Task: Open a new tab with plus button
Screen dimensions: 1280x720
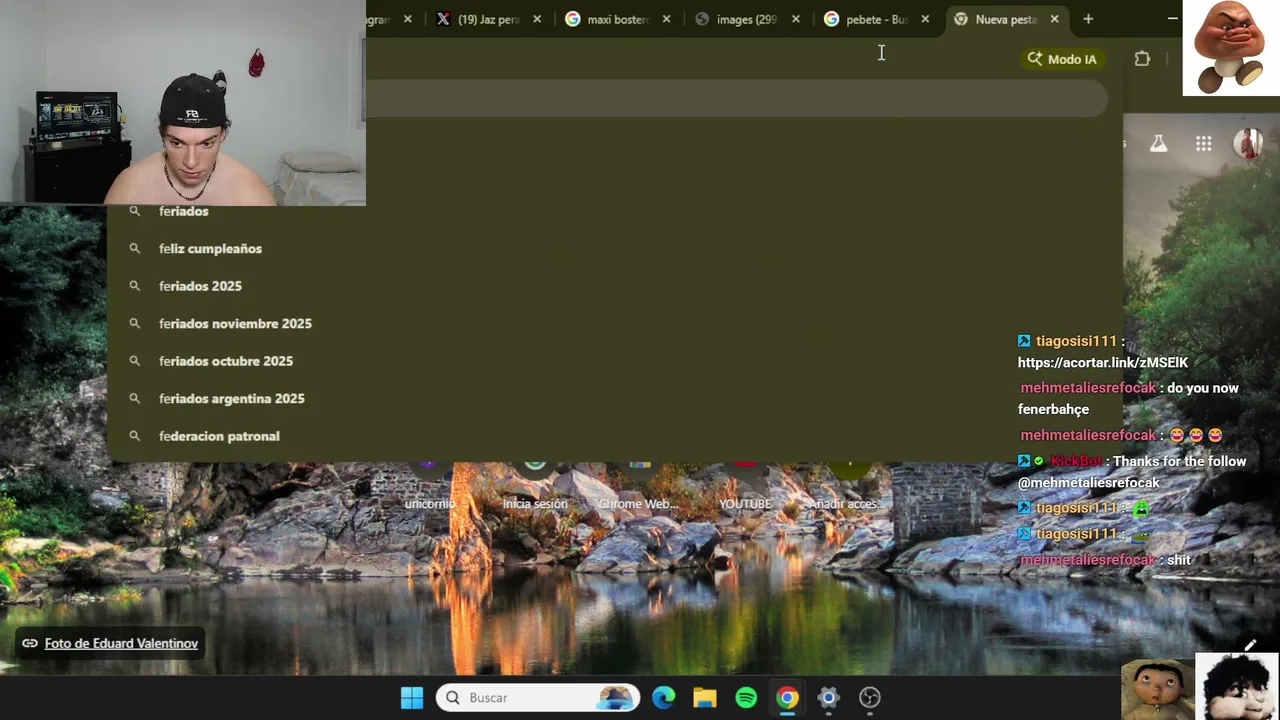Action: (x=1088, y=19)
